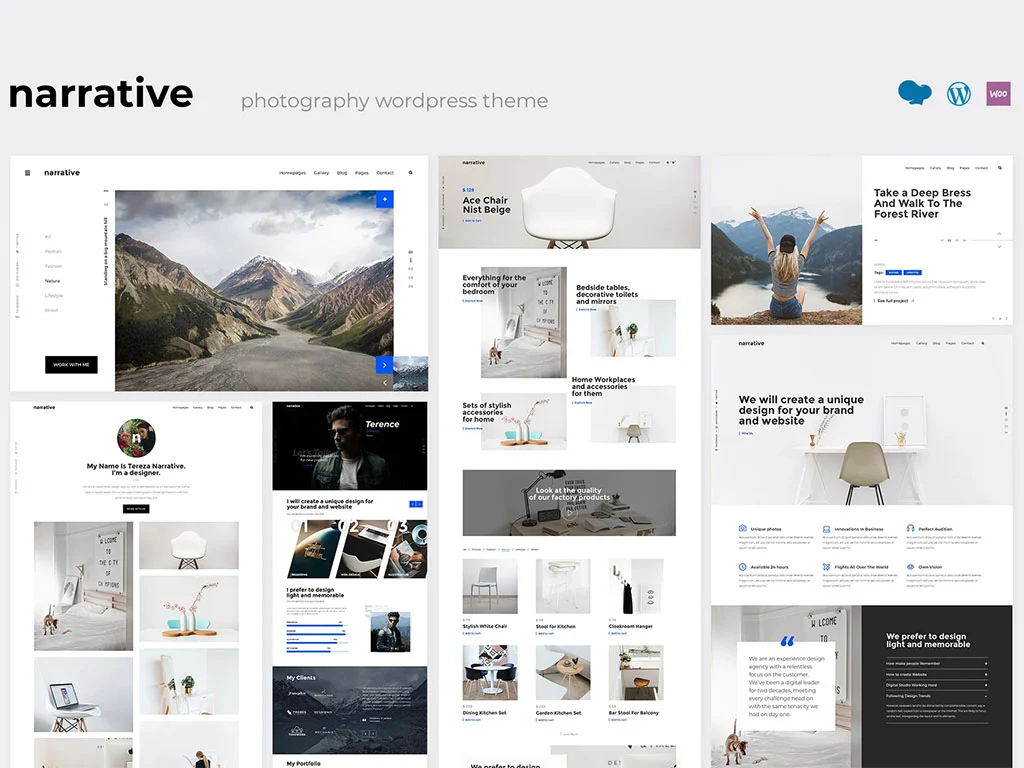Viewport: 1024px width, 768px height.
Task: Click the WORK WITH ME button
Action: click(x=71, y=364)
